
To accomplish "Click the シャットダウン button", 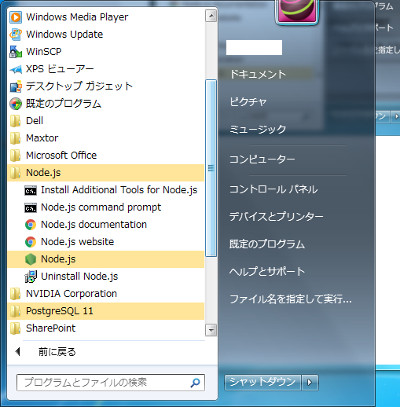I will pos(263,382).
